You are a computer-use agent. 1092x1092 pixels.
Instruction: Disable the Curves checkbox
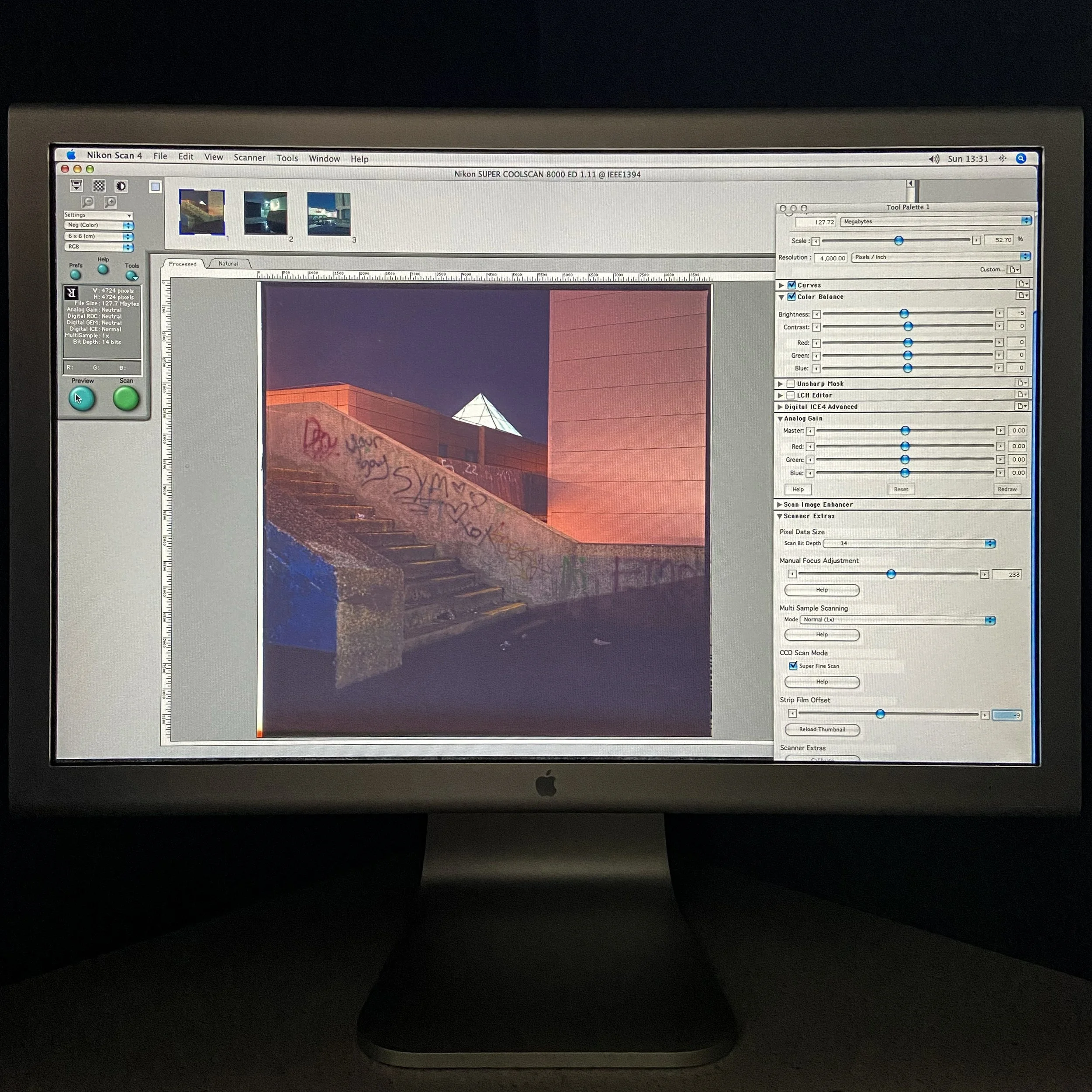click(x=791, y=285)
